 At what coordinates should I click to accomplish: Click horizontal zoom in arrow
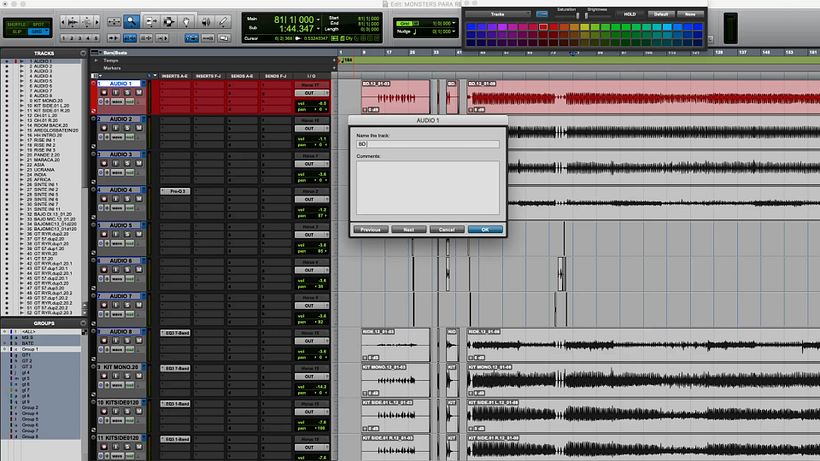97,22
